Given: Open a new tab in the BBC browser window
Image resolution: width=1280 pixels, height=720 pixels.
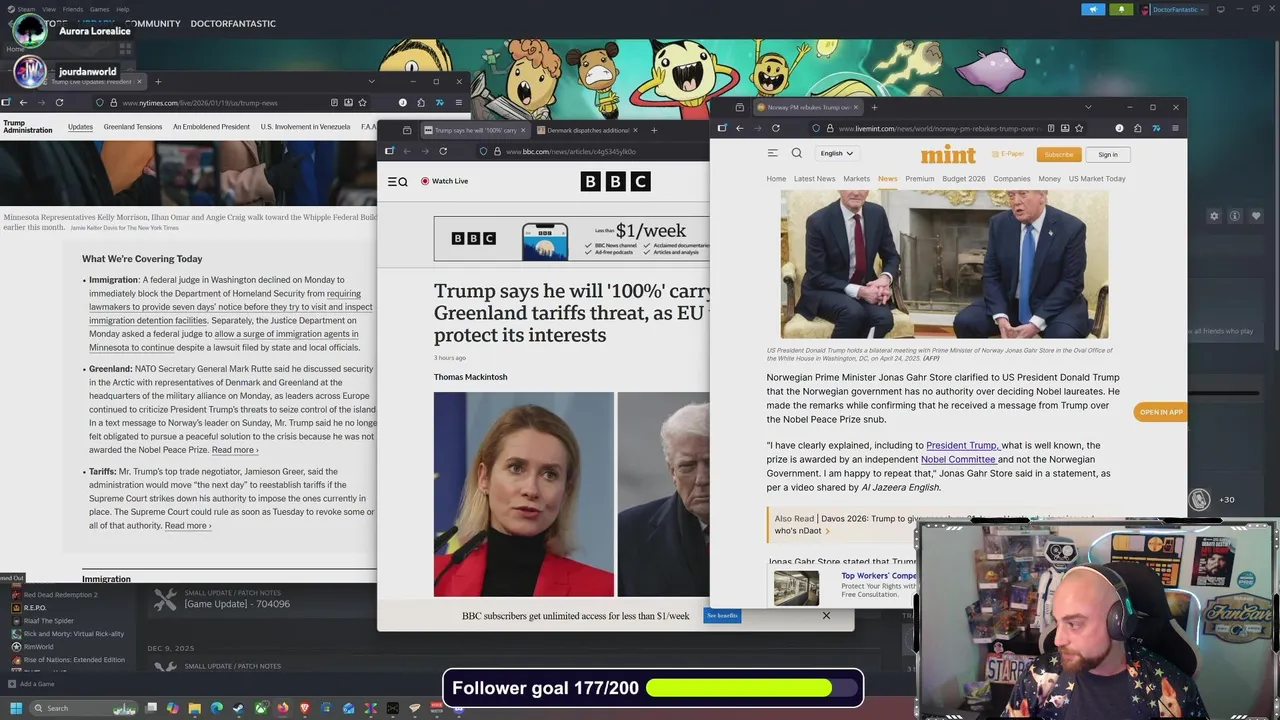Looking at the screenshot, I should tap(654, 130).
